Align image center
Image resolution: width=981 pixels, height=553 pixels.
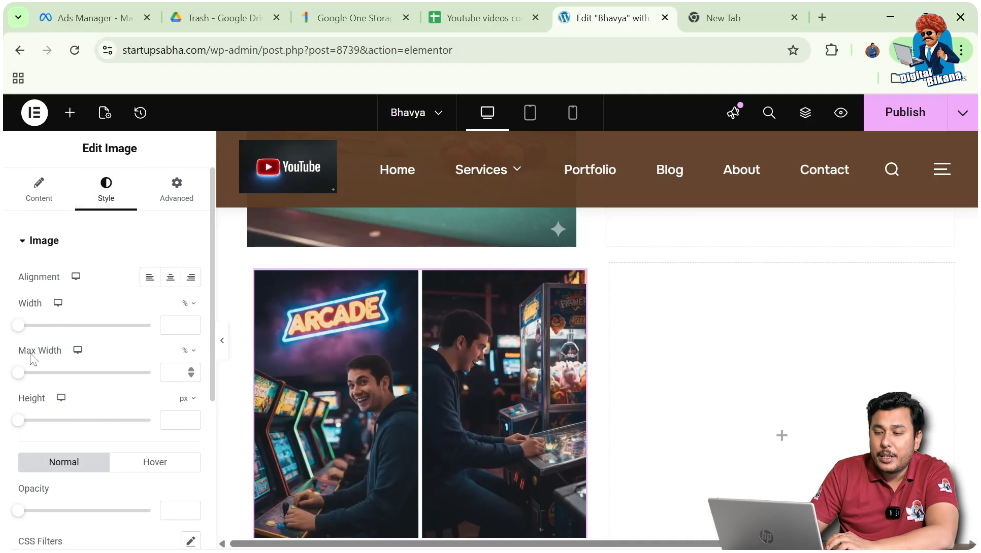pyautogui.click(x=170, y=277)
